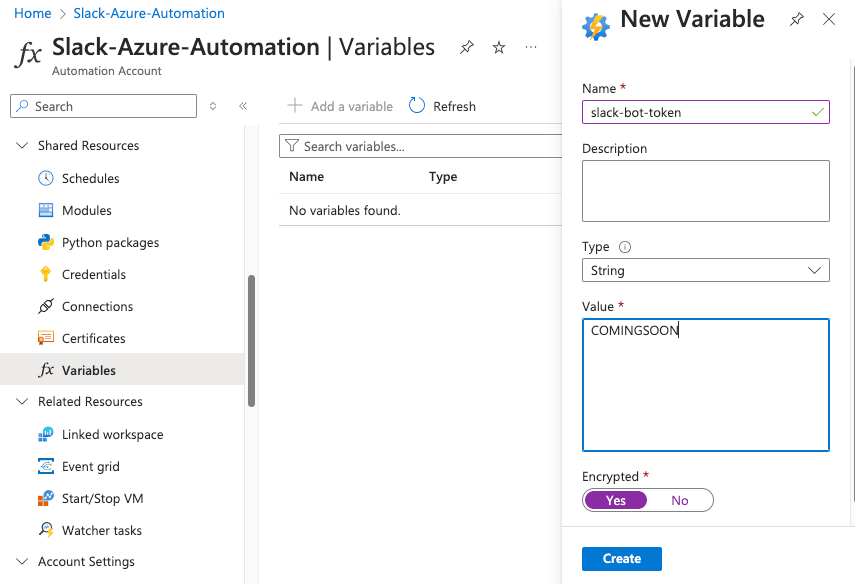855x584 pixels.
Task: Open the Type String dropdown
Action: (x=706, y=270)
